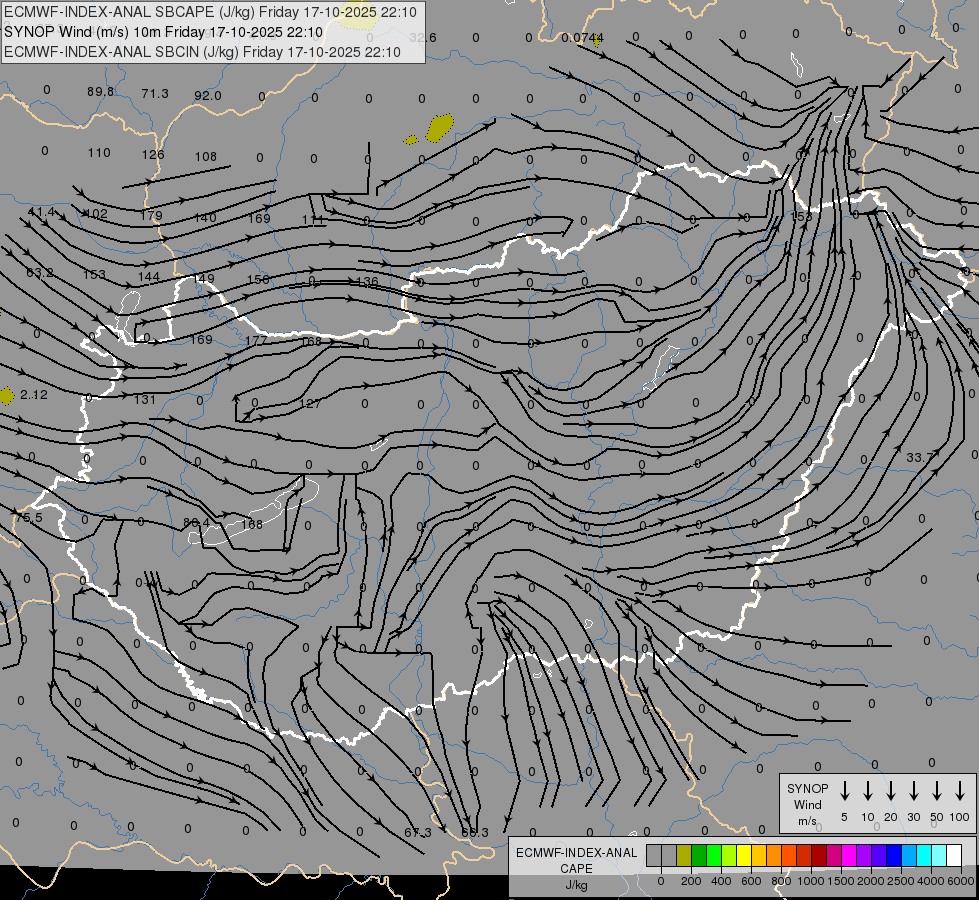Viewport: 979px width, 900px height.
Task: Click the SYNOP Wind m/s legend label
Action: coord(807,804)
